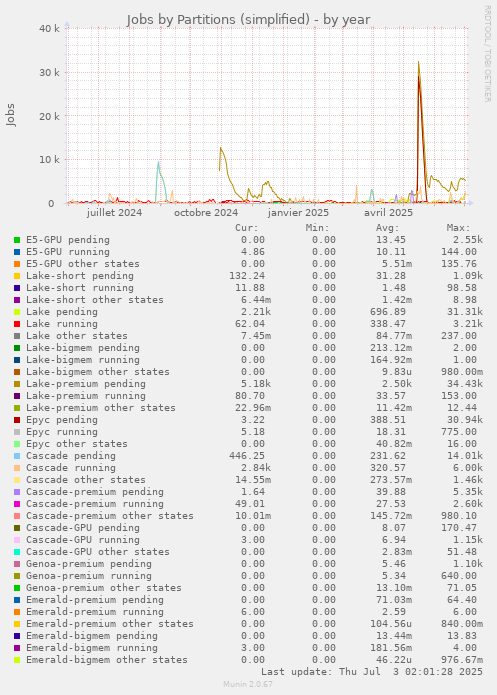This screenshot has width=497, height=695.
Task: Click the 'Lake-premium other states' legend label
Action: click(101, 408)
